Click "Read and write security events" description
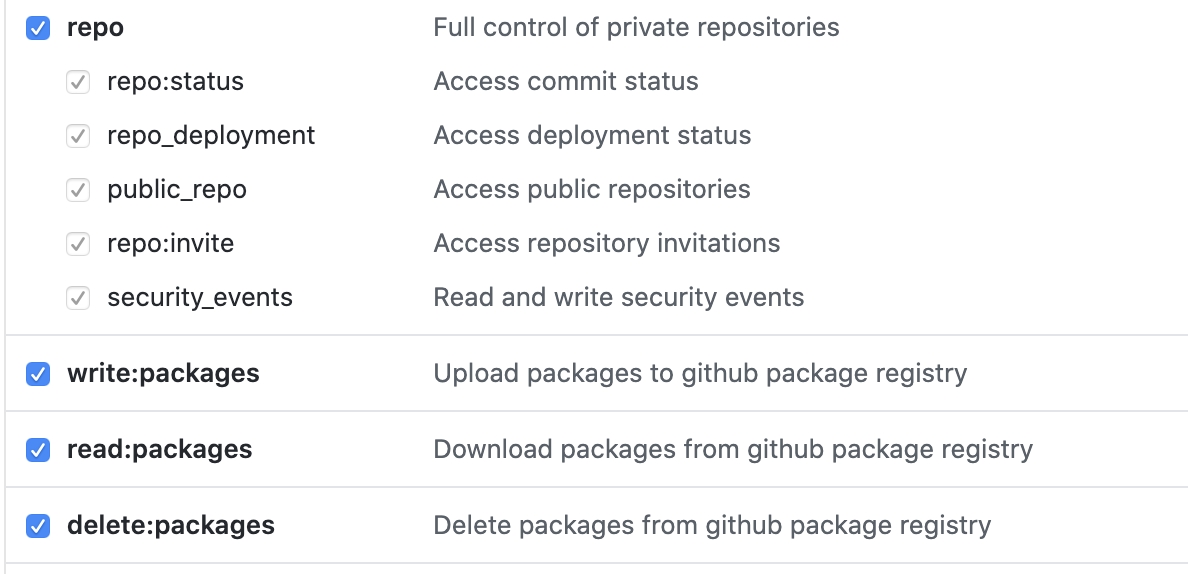1188x574 pixels. [x=618, y=298]
